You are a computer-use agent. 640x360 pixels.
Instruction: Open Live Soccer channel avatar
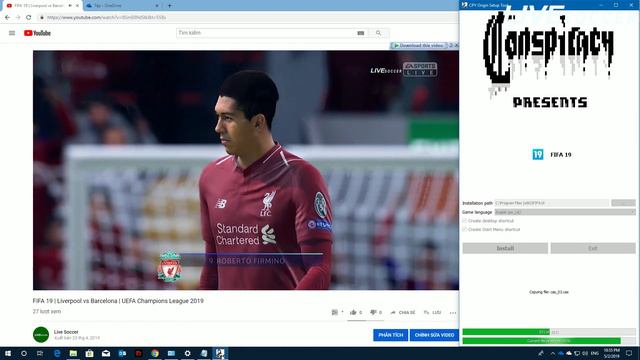[x=41, y=335]
